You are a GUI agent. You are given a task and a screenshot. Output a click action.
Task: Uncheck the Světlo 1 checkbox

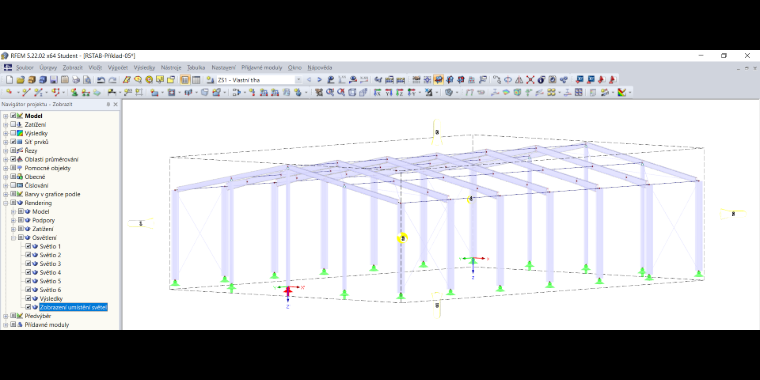coord(28,246)
